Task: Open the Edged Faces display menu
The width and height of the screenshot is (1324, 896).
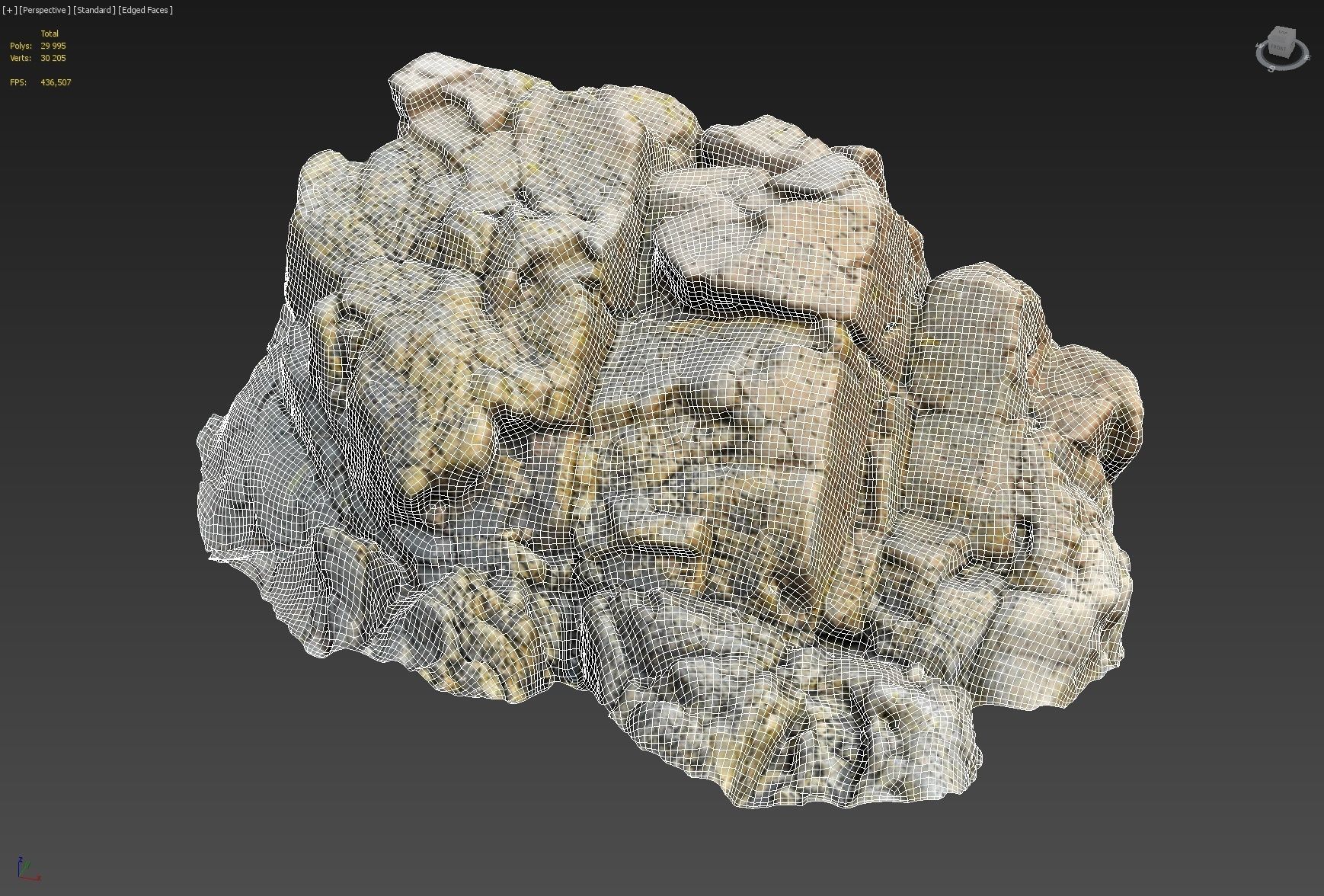Action: pyautogui.click(x=146, y=10)
